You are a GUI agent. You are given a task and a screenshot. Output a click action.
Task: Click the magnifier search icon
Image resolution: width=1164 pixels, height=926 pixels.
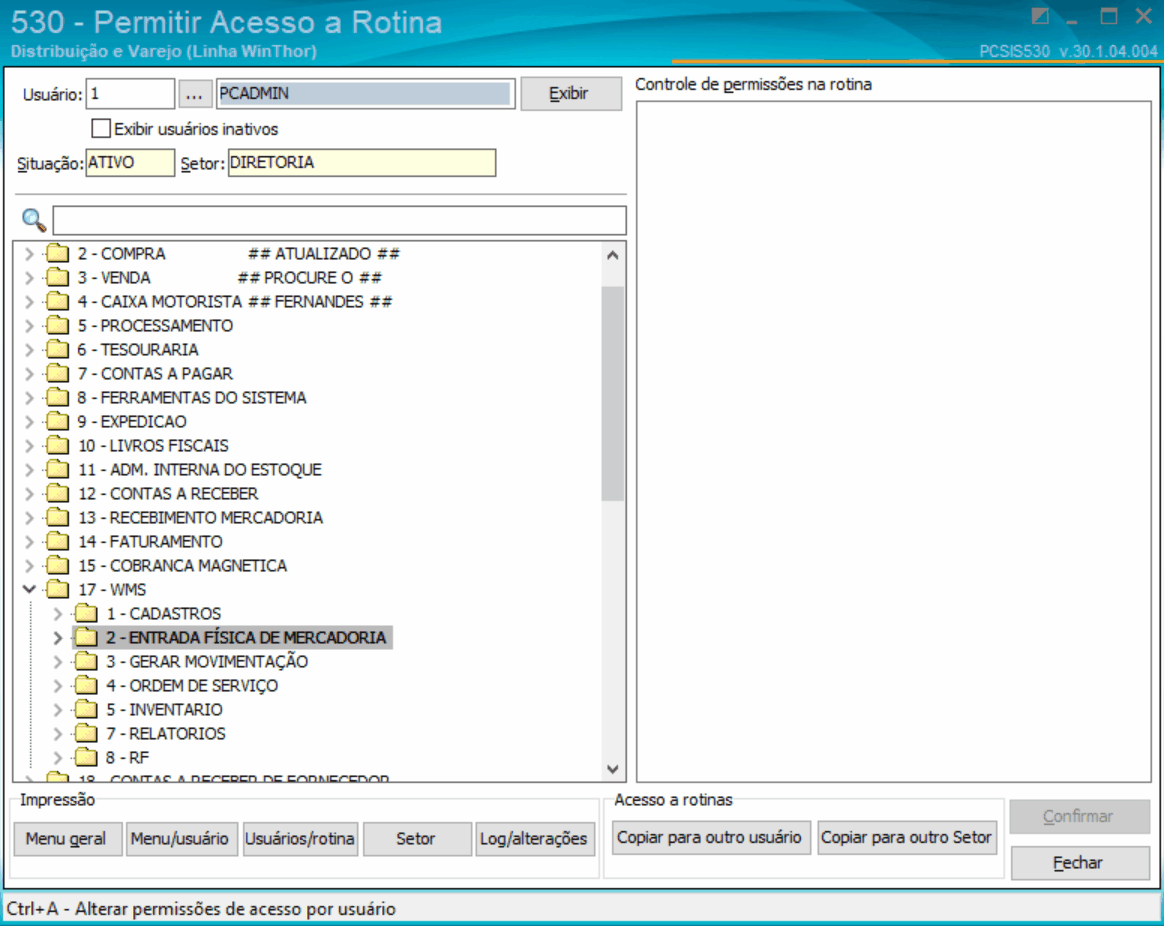click(x=33, y=220)
